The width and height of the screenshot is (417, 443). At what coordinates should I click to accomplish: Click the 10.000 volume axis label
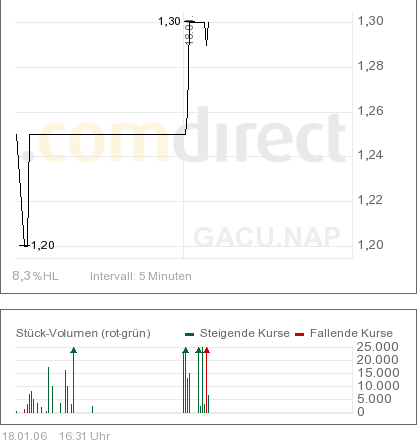[377, 386]
